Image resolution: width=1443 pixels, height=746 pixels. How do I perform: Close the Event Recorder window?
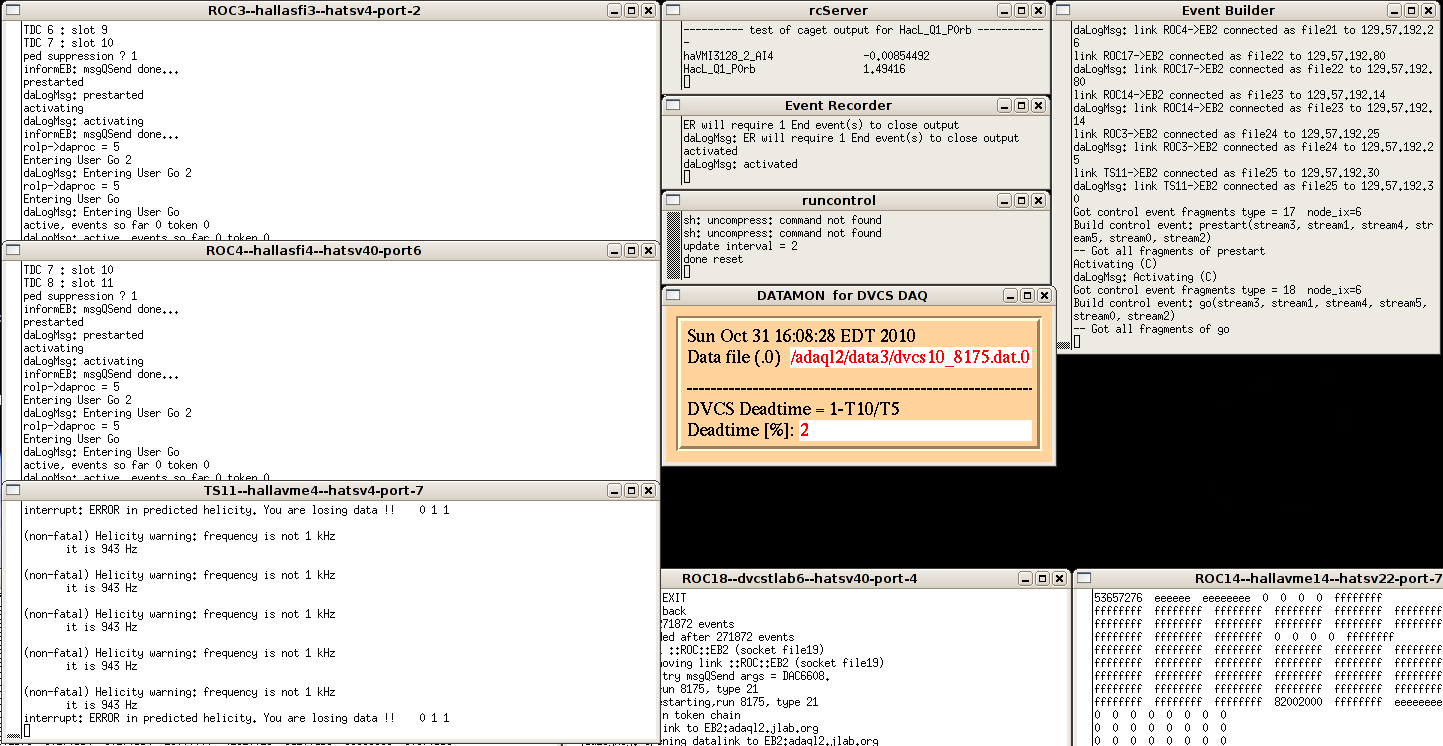[x=1039, y=105]
